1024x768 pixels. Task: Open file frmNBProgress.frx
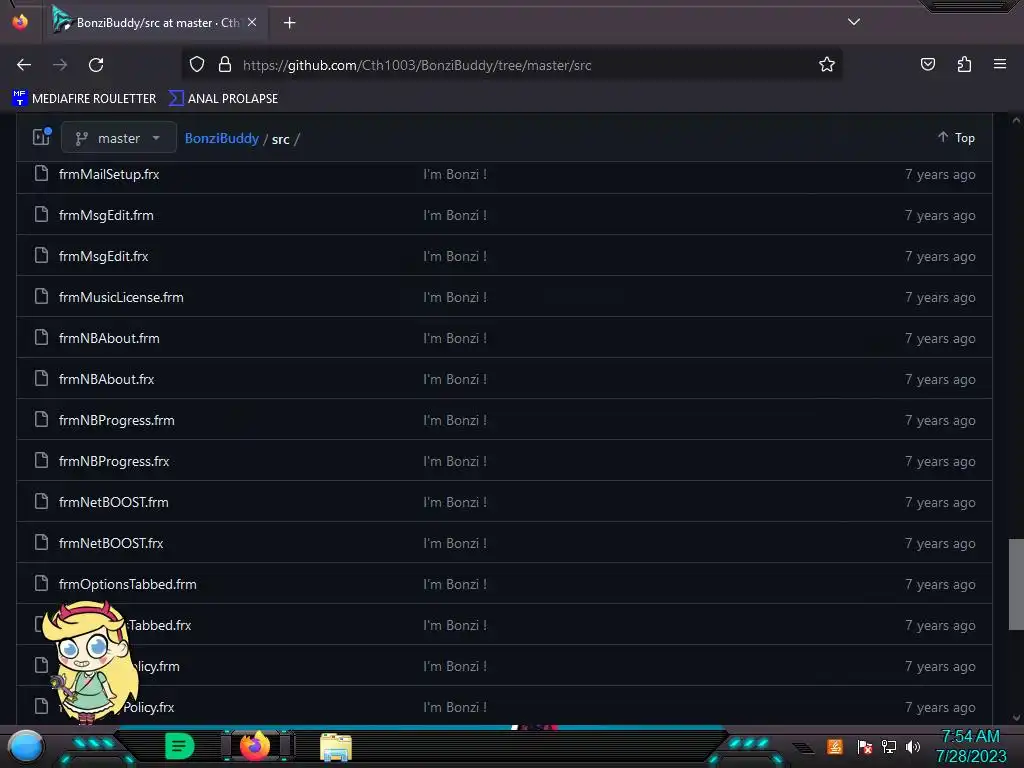pos(114,462)
